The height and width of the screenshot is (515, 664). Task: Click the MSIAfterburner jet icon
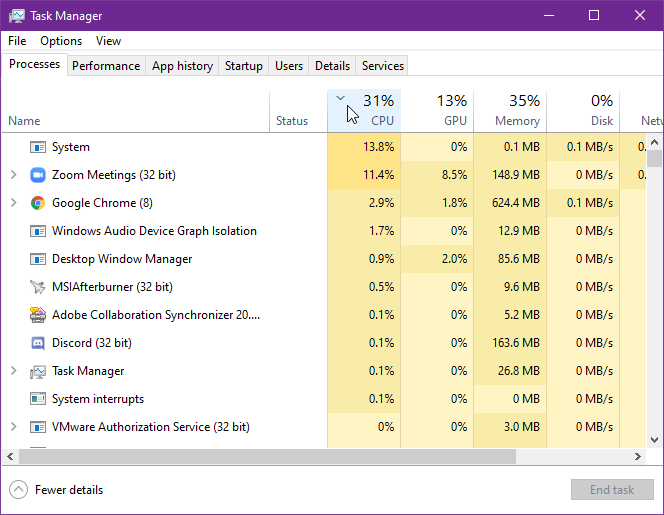[38, 287]
